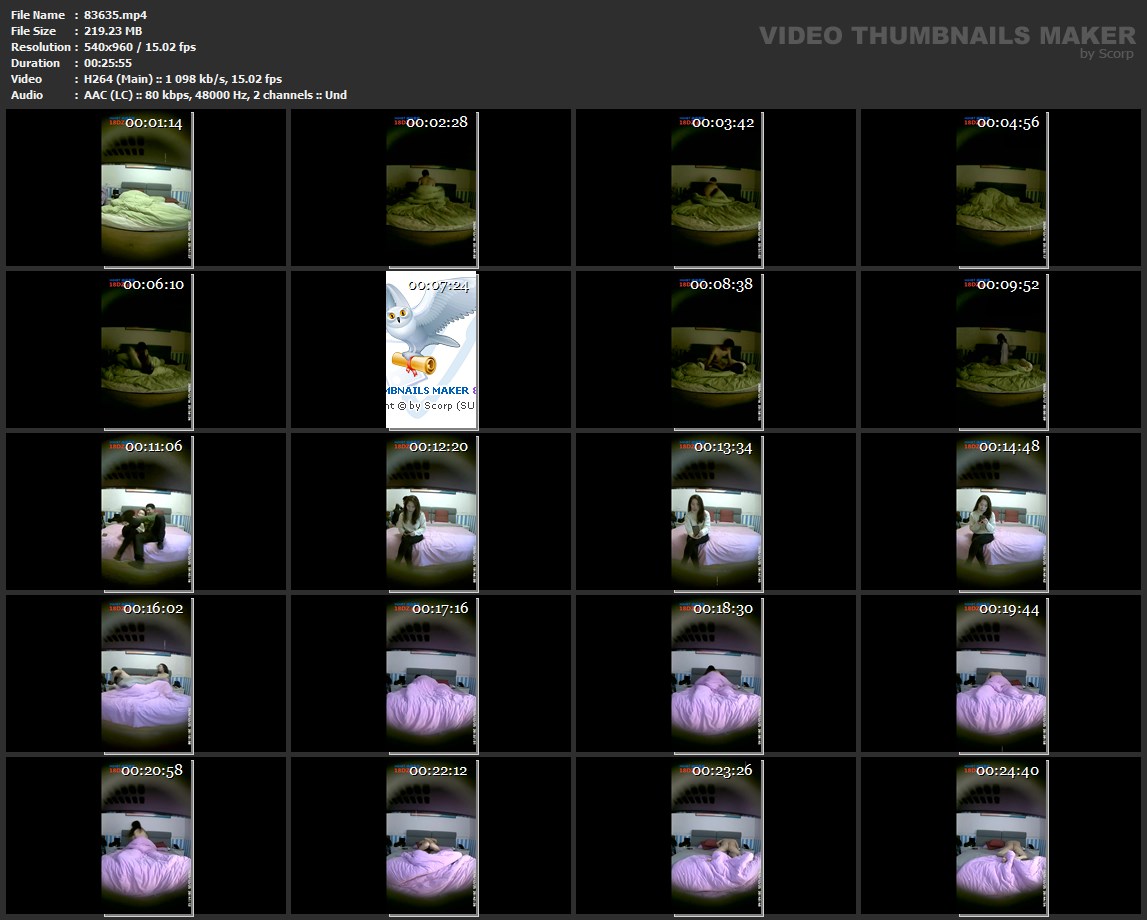Click the 00:11:06 thumbnail
The height and width of the screenshot is (920, 1147).
coord(147,512)
